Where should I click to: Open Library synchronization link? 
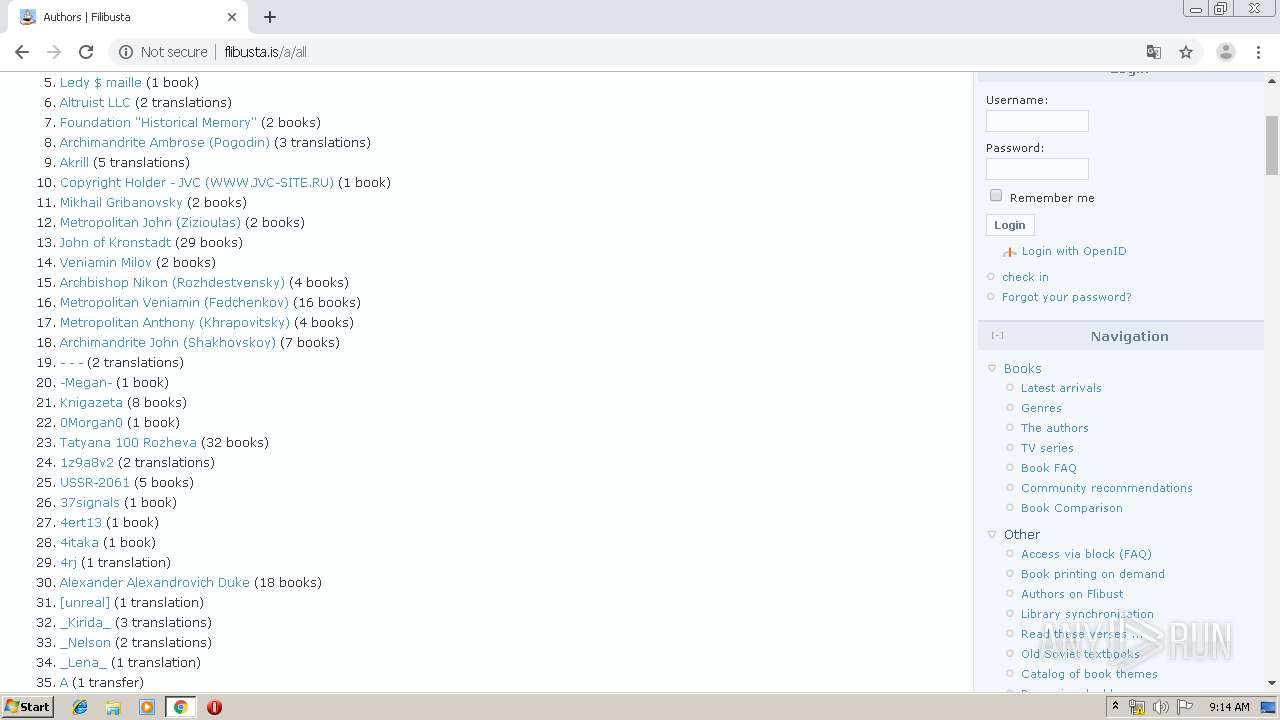(1087, 614)
